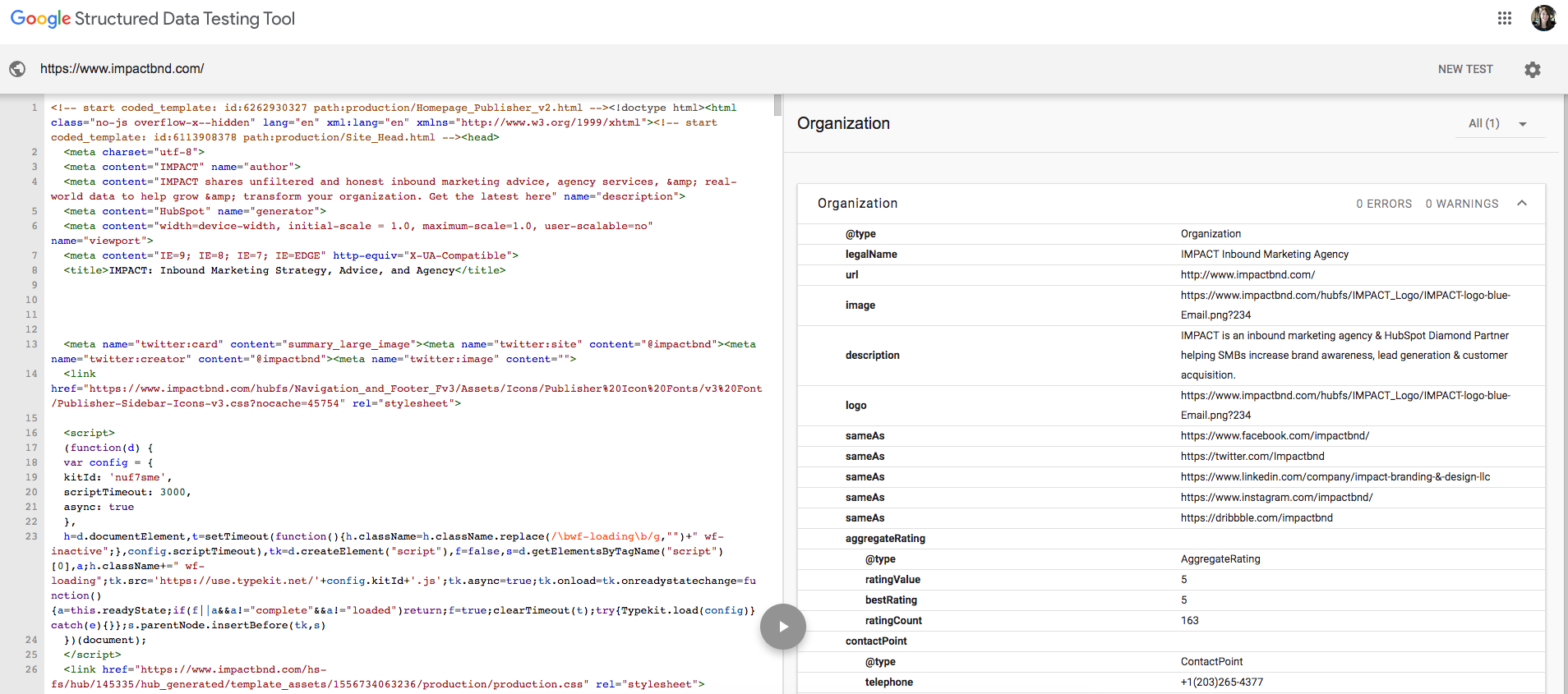Click the Twitter sameAs URL value
1568x694 pixels.
point(1252,457)
